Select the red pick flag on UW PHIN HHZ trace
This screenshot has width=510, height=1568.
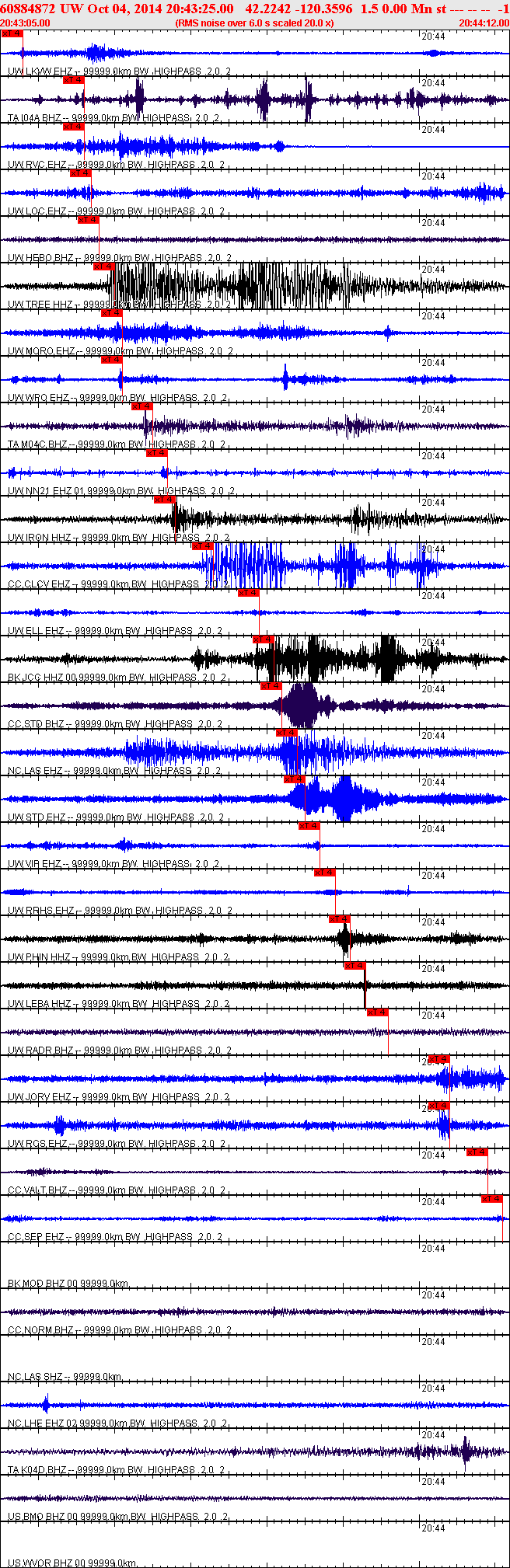click(340, 919)
